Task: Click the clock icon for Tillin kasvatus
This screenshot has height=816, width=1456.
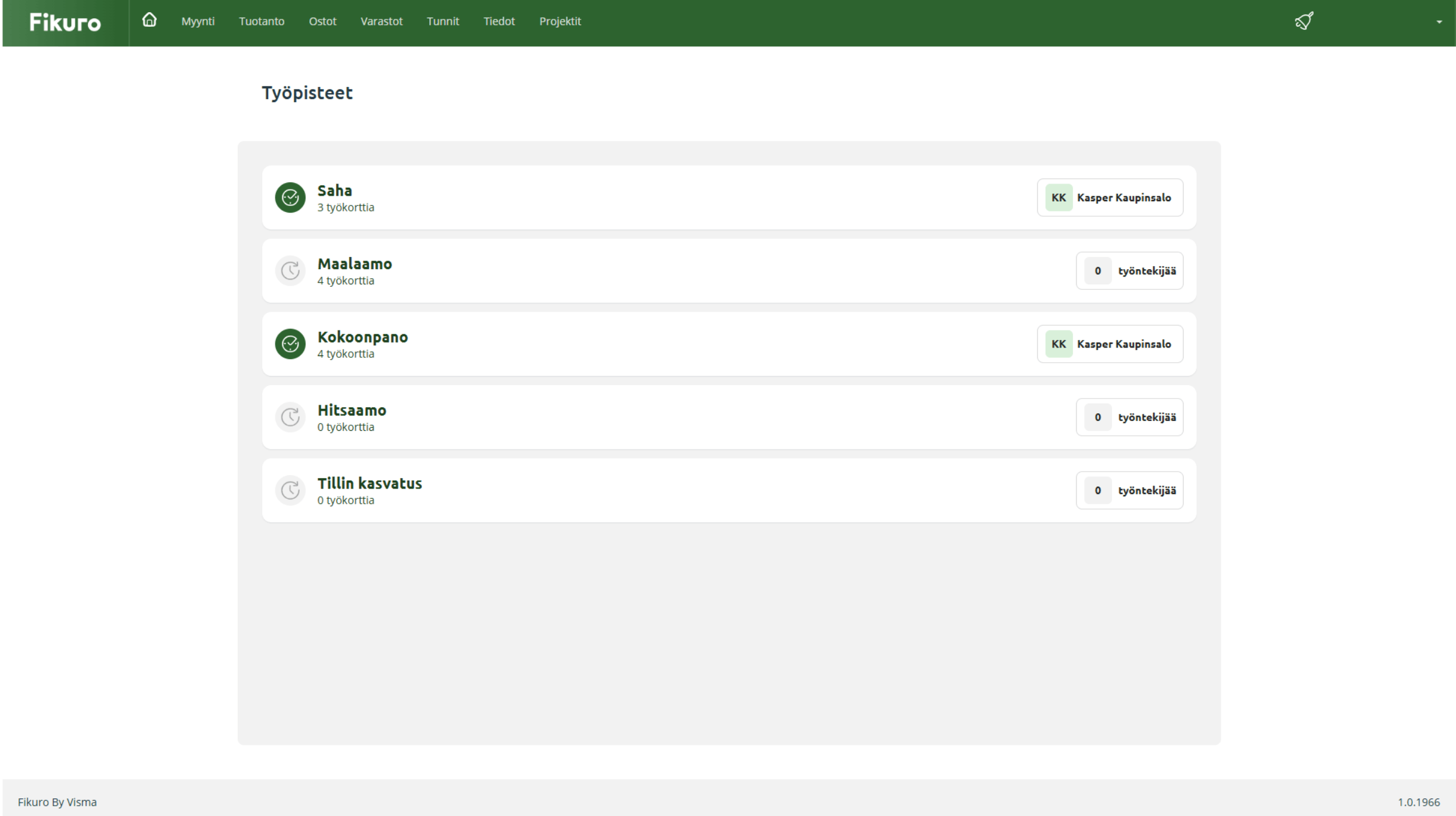Action: pos(290,490)
